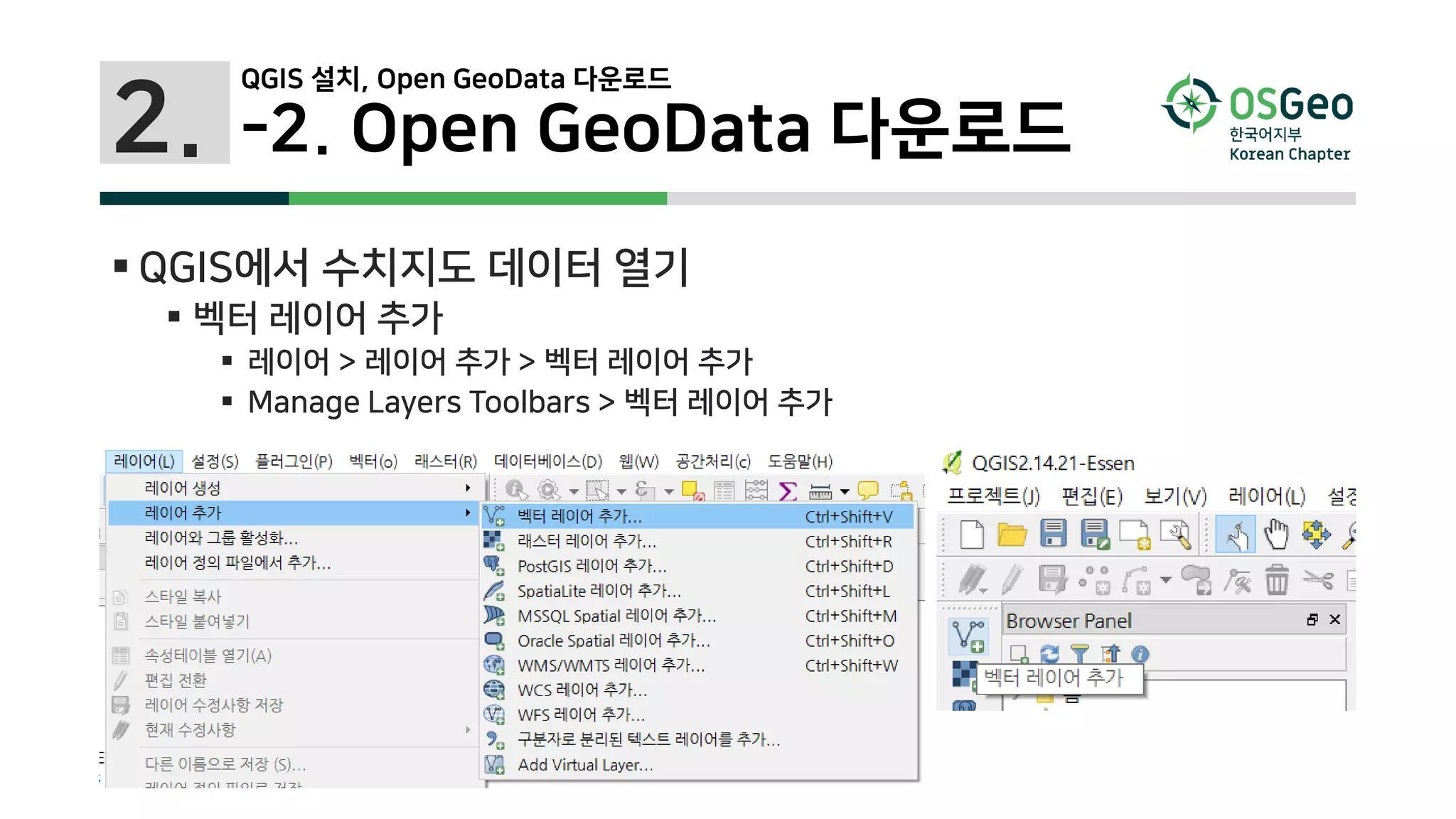Click Select by expression epsilon icon
The height and width of the screenshot is (819, 1456).
(x=644, y=491)
